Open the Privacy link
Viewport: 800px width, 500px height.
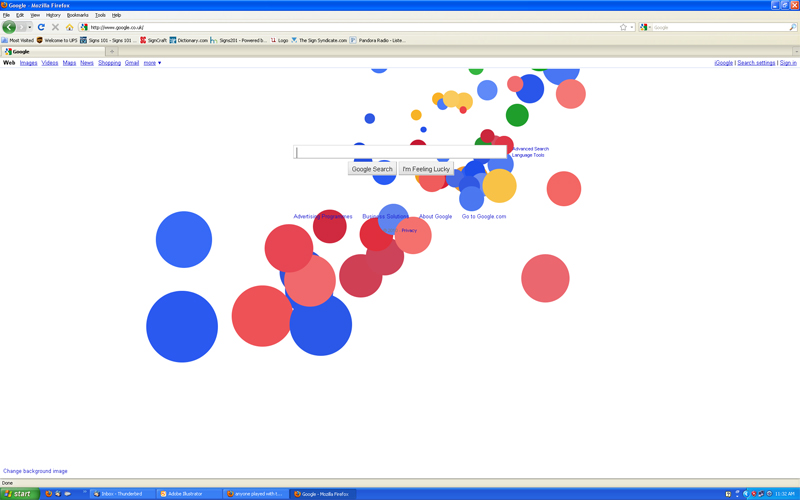[x=409, y=231]
